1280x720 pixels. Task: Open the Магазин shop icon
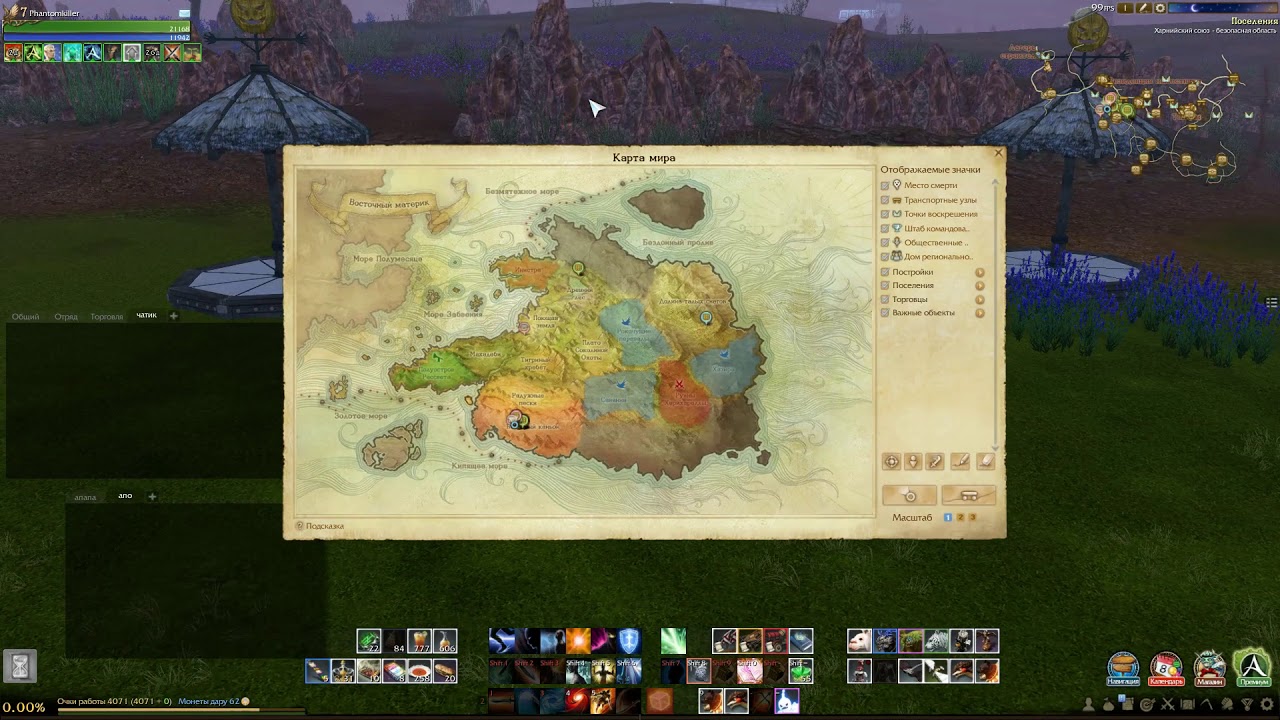tap(1209, 668)
